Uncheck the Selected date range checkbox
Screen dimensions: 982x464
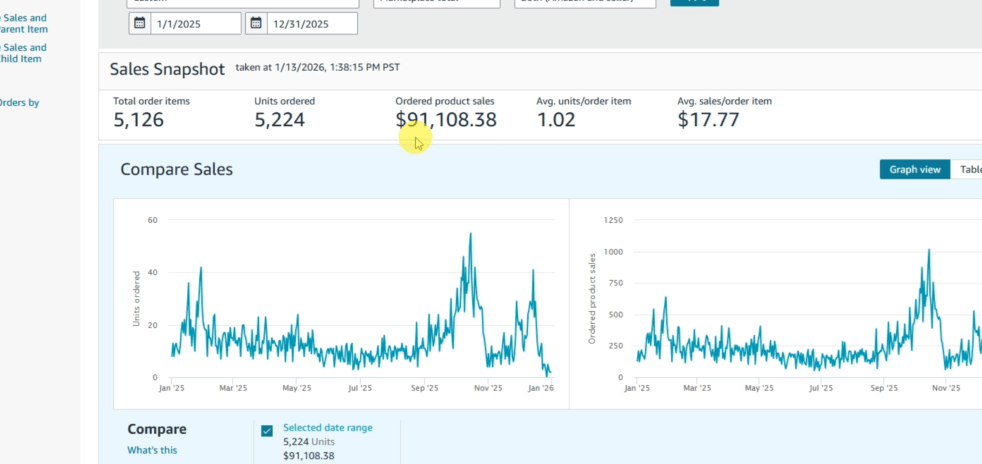267,431
